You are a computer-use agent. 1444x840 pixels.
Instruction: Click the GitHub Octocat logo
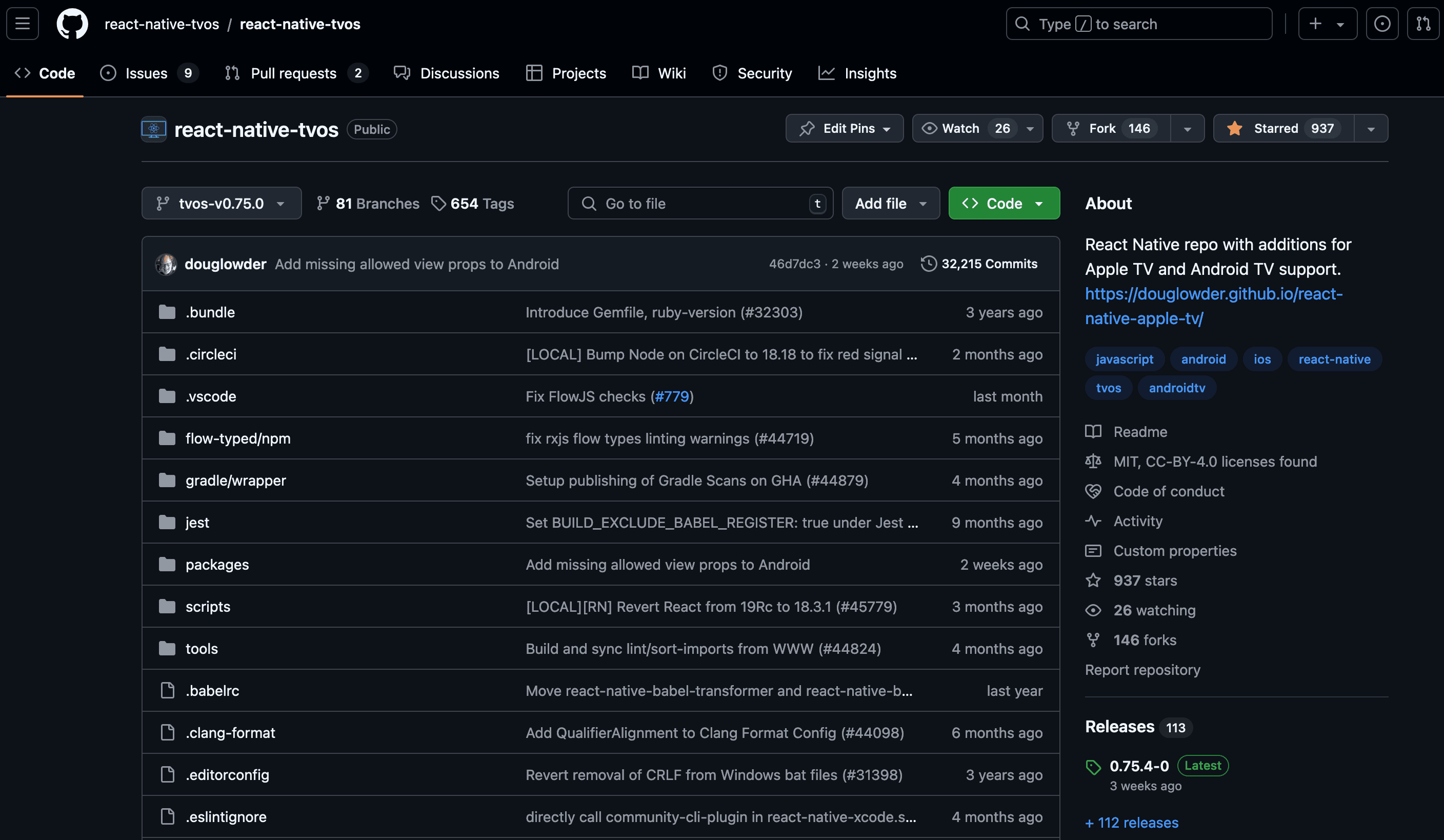coord(72,24)
